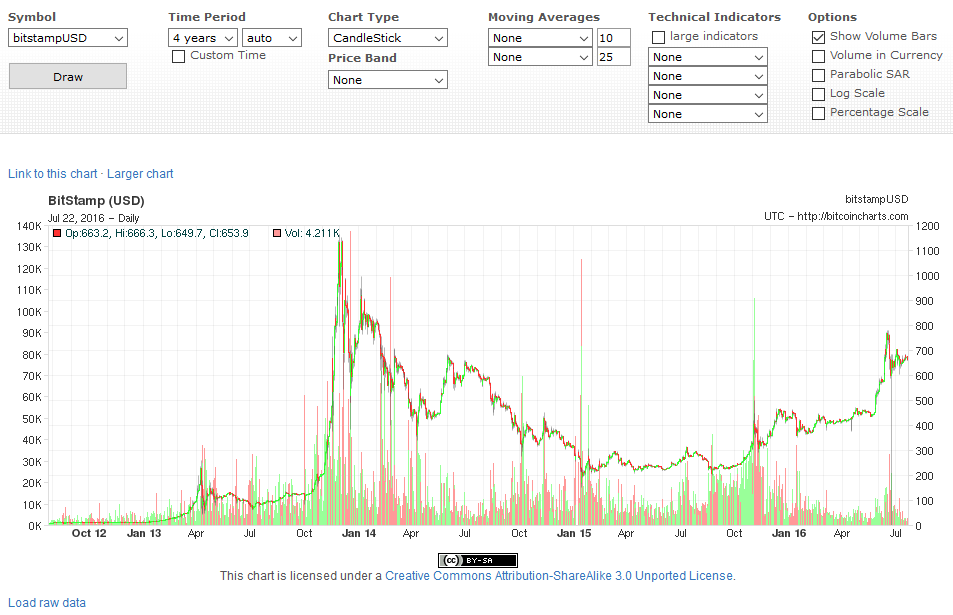The image size is (953, 615).
Task: Click the Jul 22, 2016 – Daily label
Action: pyautogui.click(x=94, y=218)
